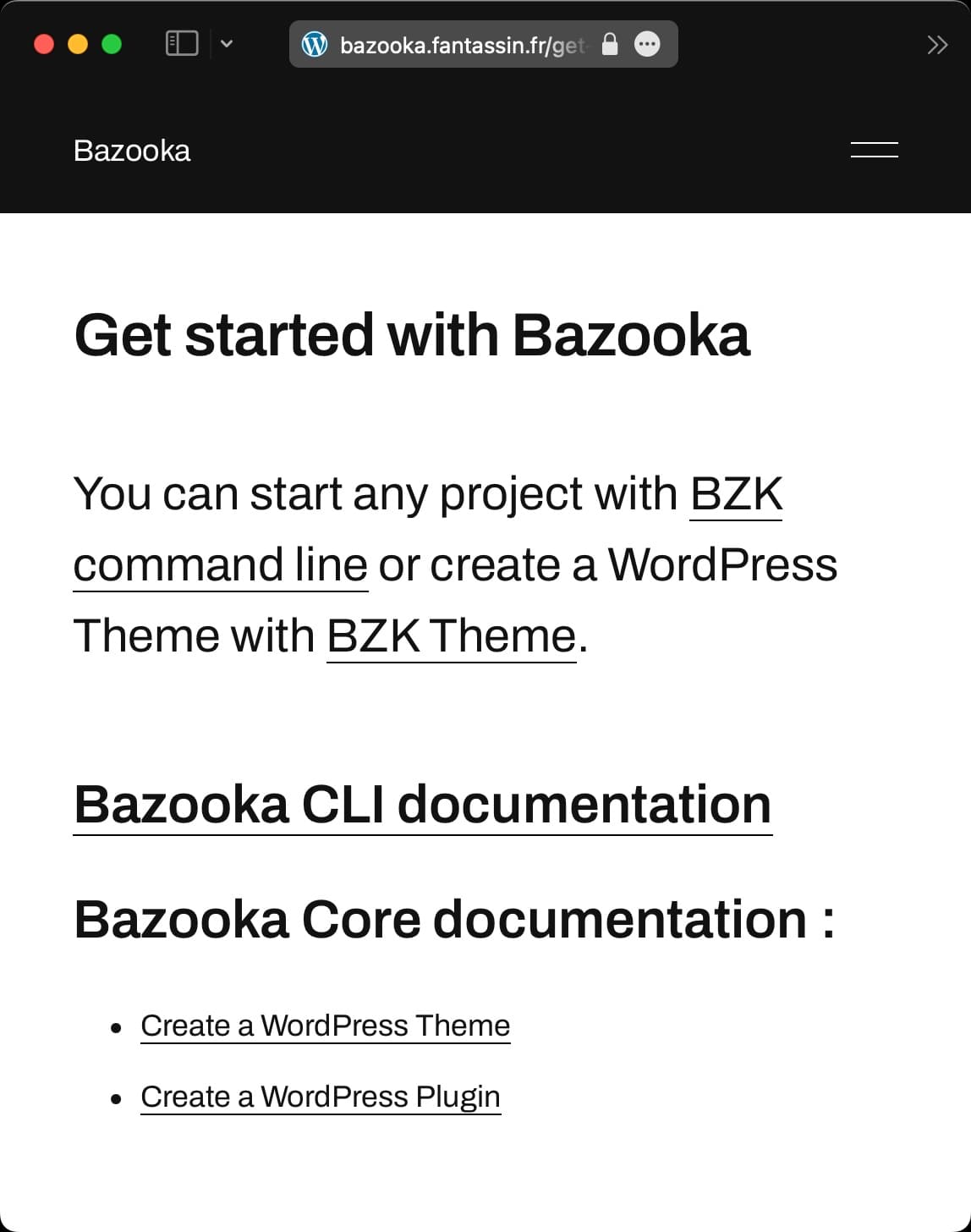The height and width of the screenshot is (1232, 971).
Task: Open the page options ellipsis button
Action: pos(647,44)
